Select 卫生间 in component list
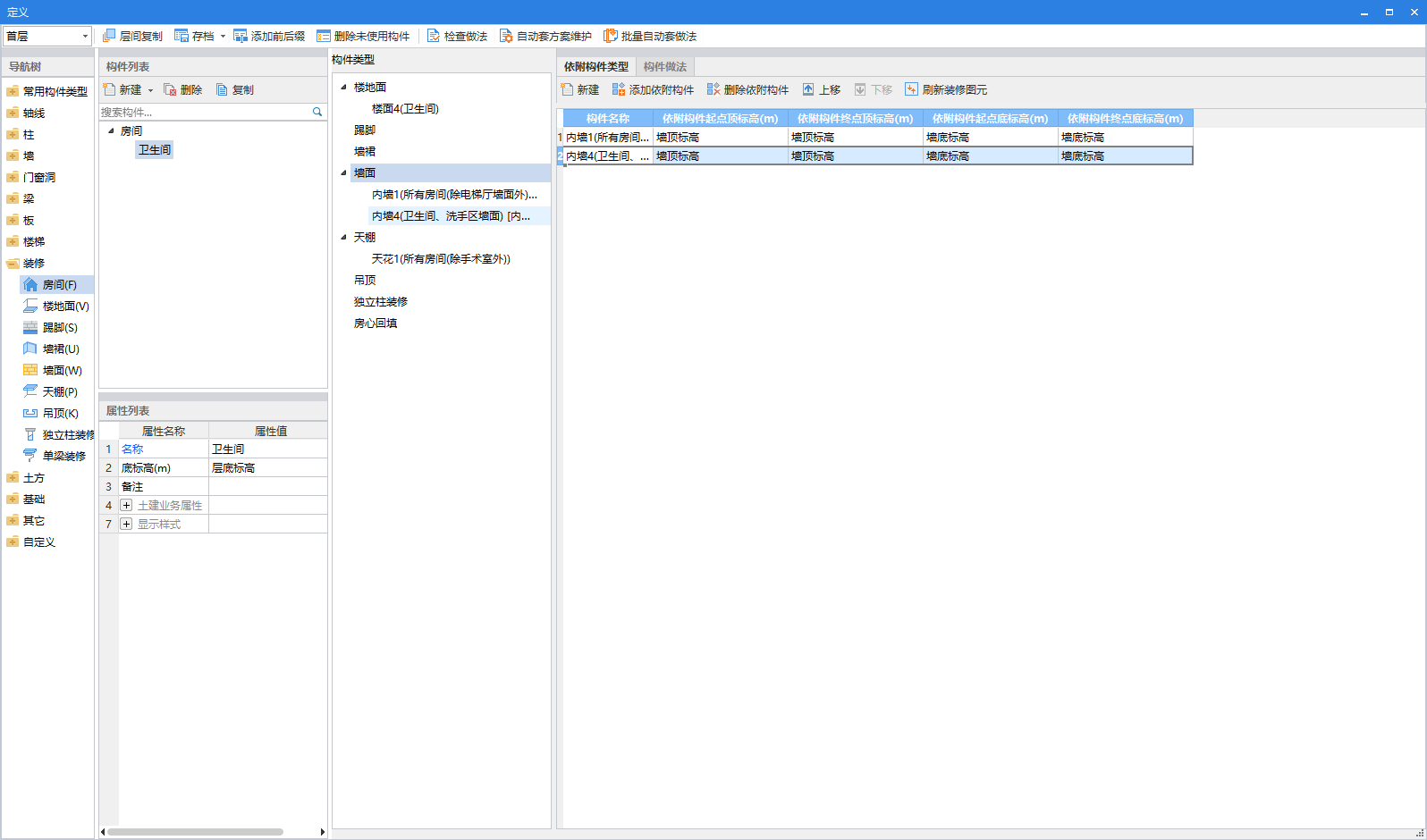Image resolution: width=1427 pixels, height=840 pixels. 155,149
